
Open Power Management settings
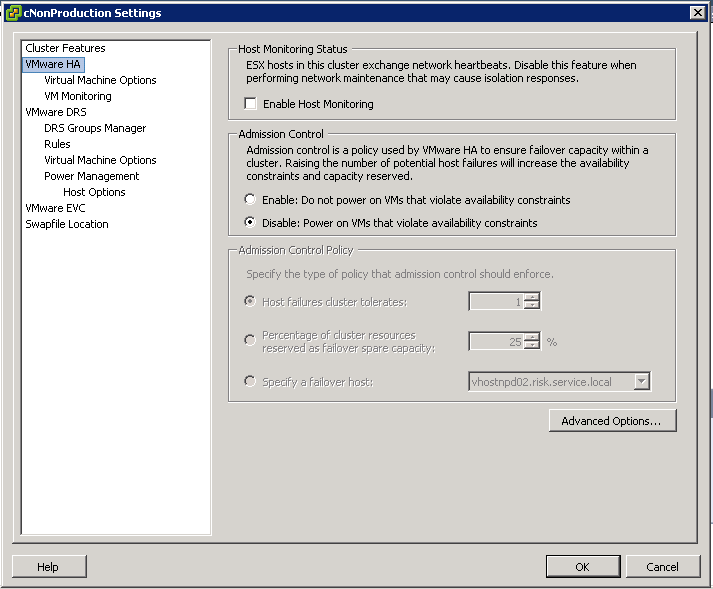pyautogui.click(x=91, y=176)
